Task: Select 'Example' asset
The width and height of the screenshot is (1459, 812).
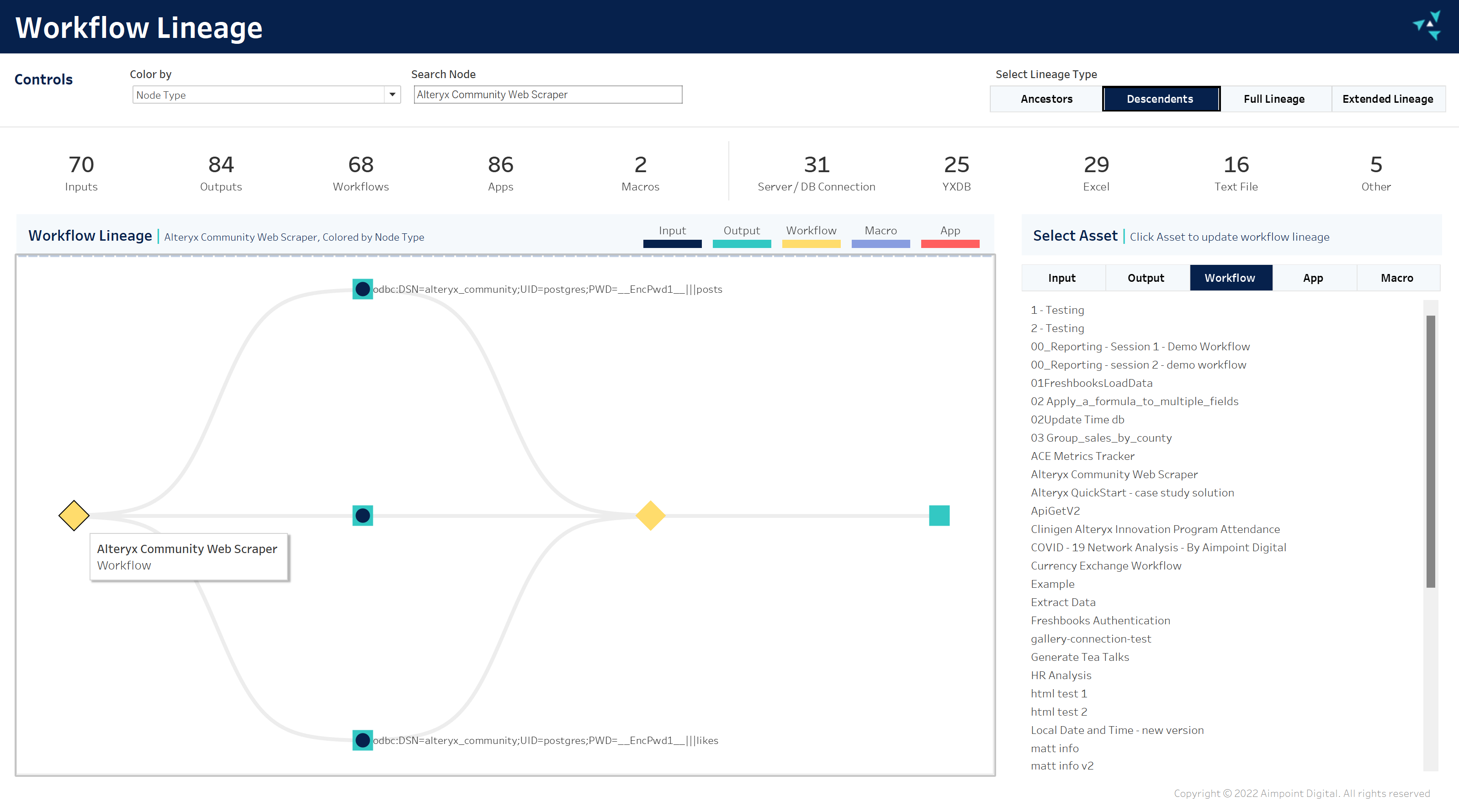Action: [1052, 584]
